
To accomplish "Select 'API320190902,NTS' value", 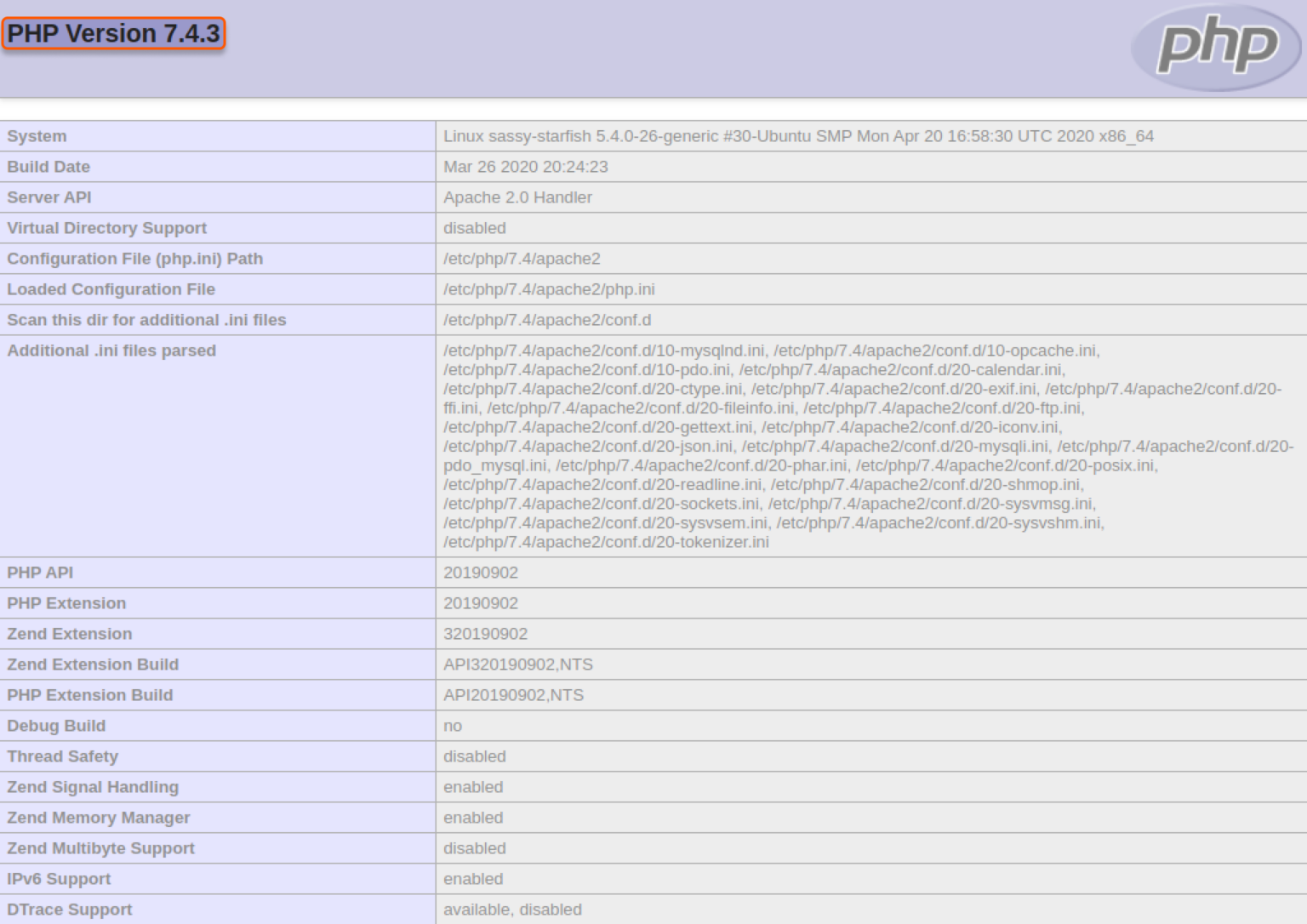I will [518, 664].
